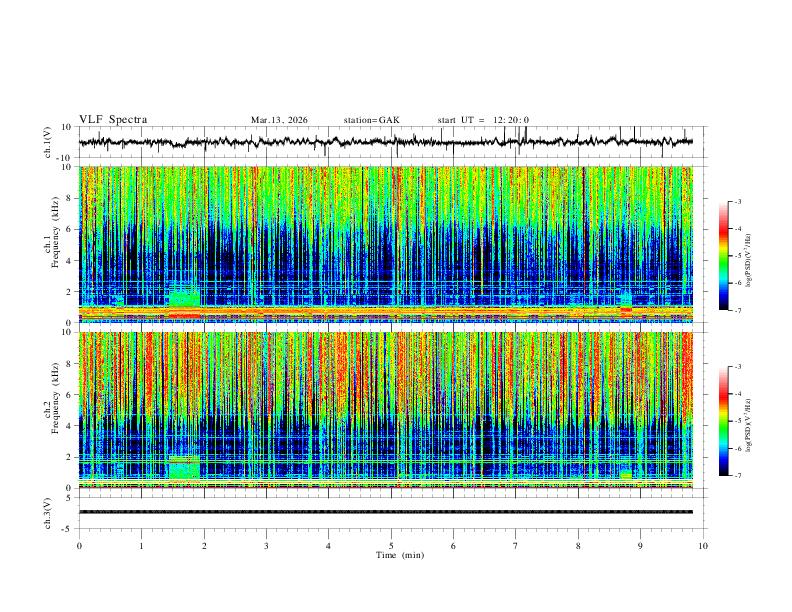Click the ch.2 color bar "log(PSD)(V²/Hz)" label

(x=749, y=426)
